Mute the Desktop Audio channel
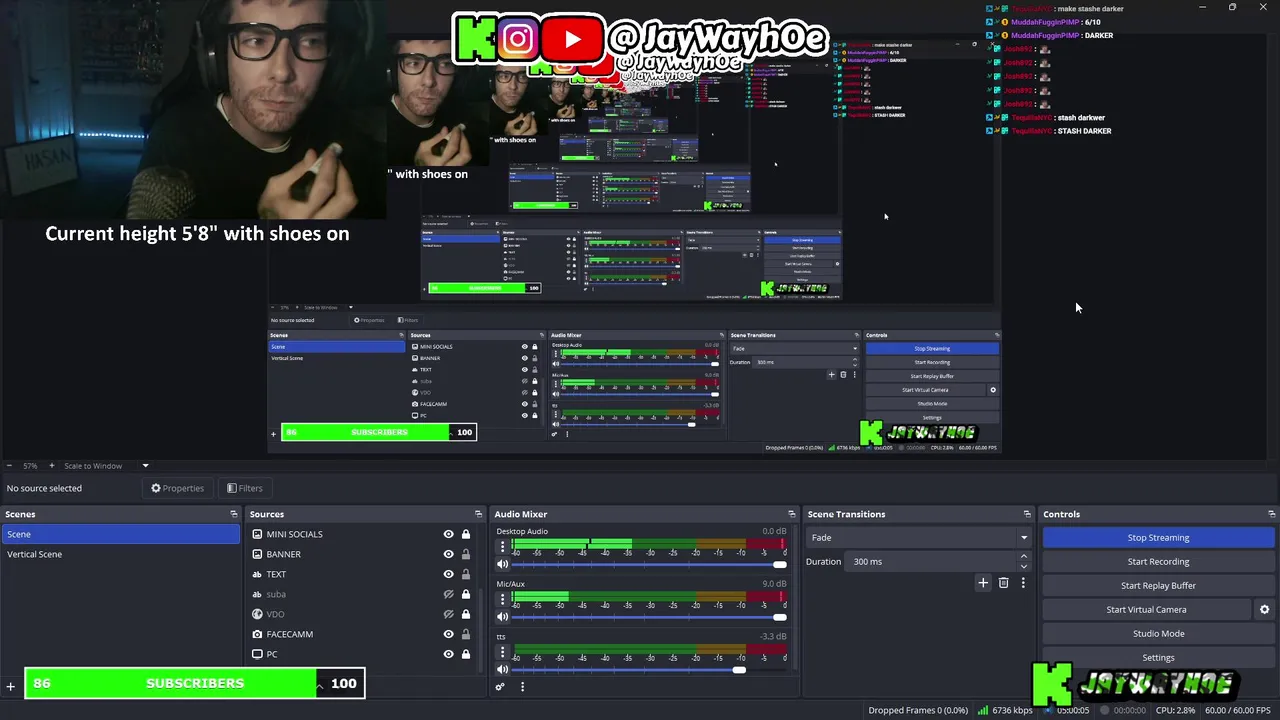 coord(502,564)
